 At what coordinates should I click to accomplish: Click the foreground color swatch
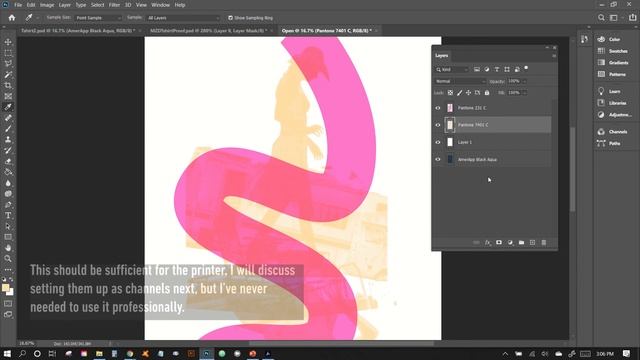[x=5, y=288]
